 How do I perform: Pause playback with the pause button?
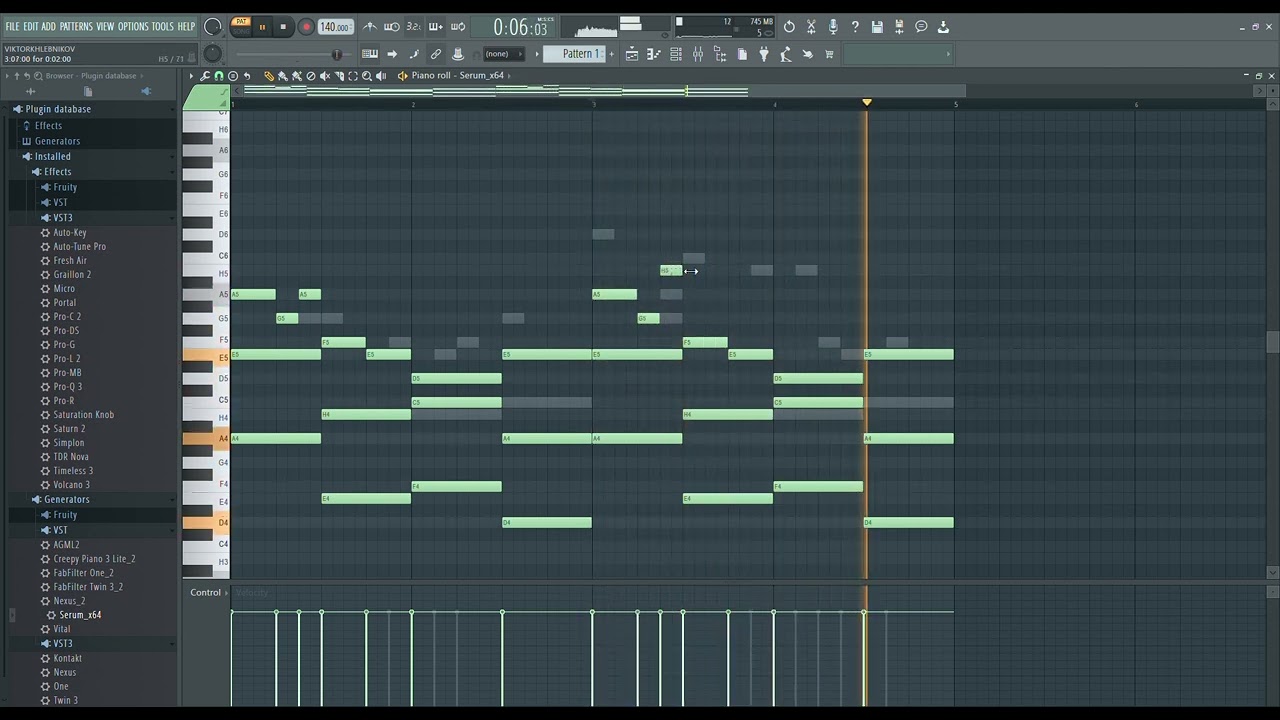pyautogui.click(x=262, y=27)
